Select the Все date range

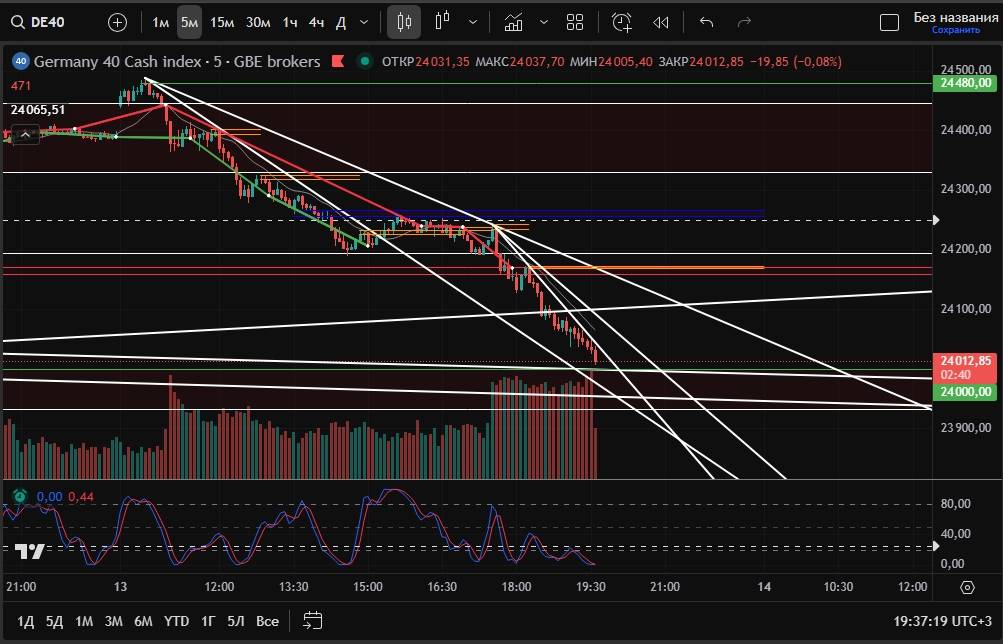click(267, 621)
